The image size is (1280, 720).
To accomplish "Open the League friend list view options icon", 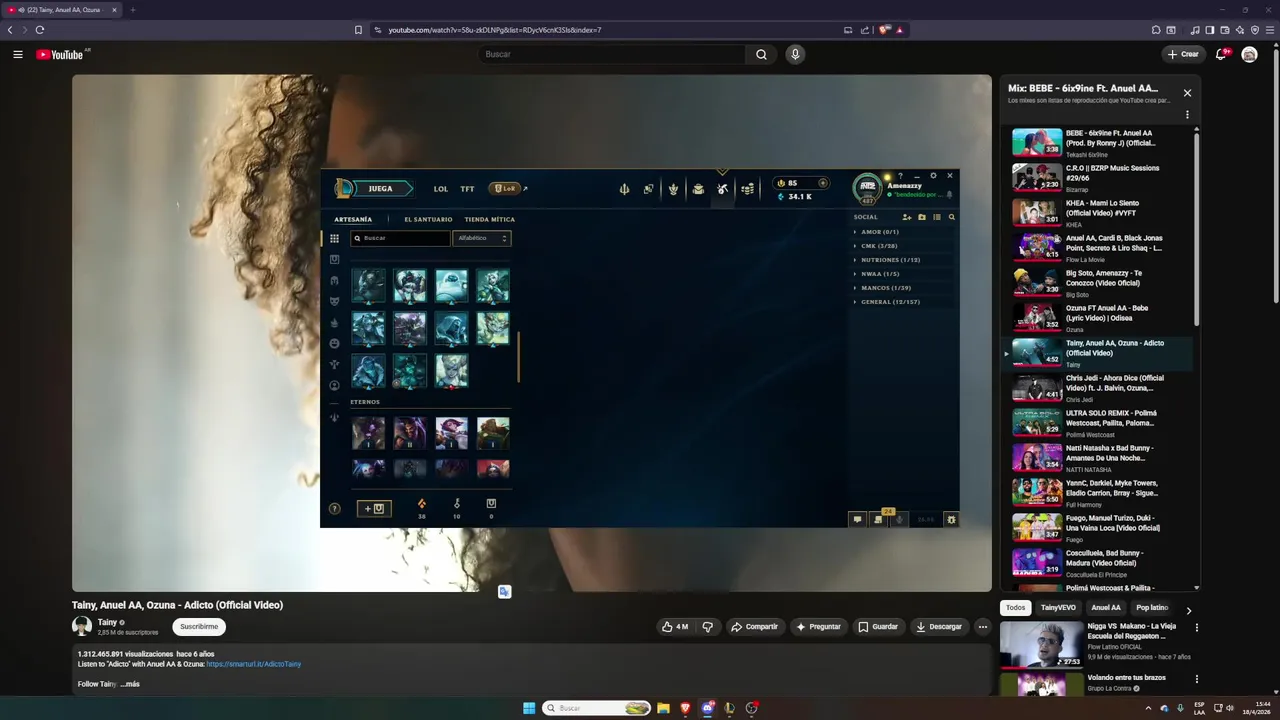I will point(937,217).
